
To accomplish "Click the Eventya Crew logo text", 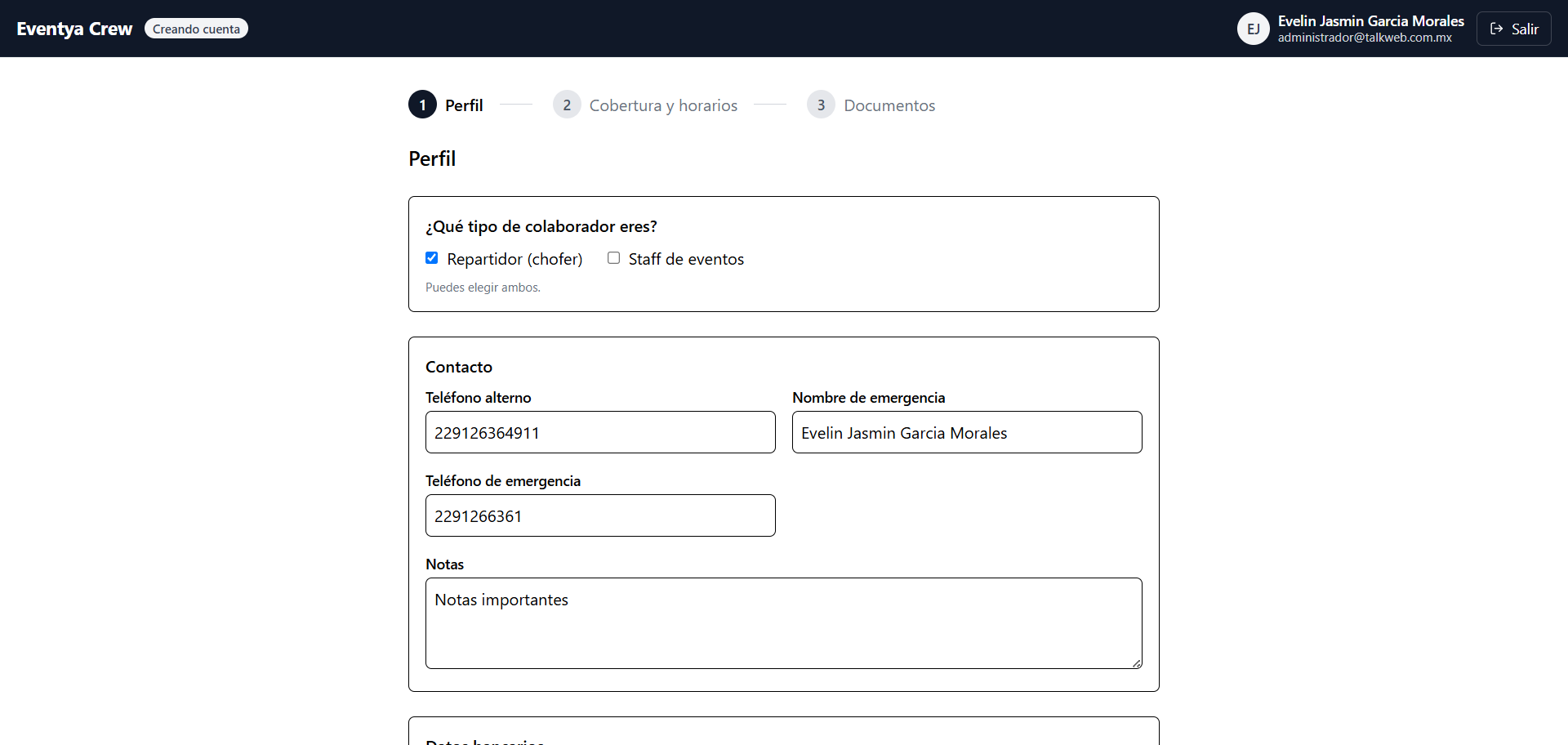I will (x=73, y=28).
